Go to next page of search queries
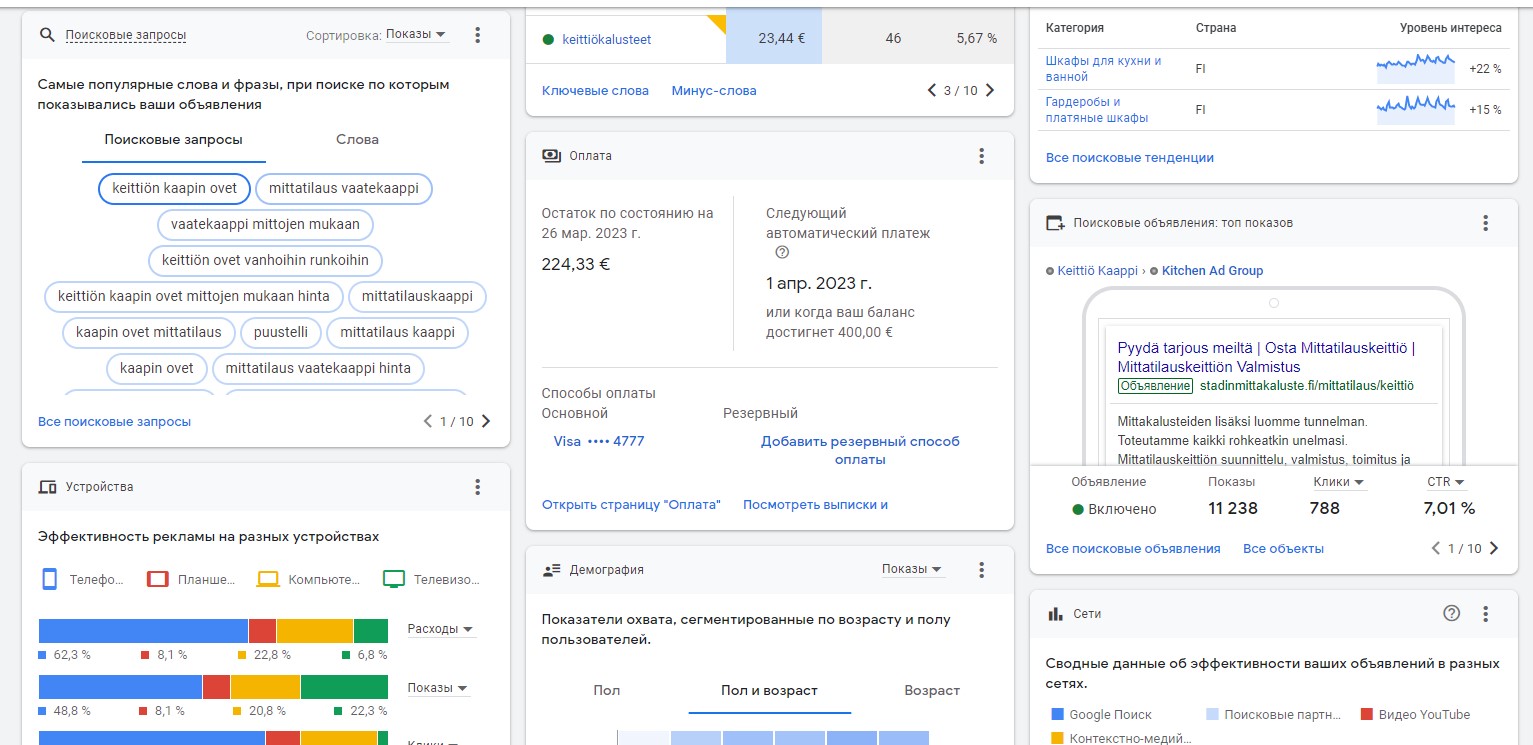 pos(487,422)
